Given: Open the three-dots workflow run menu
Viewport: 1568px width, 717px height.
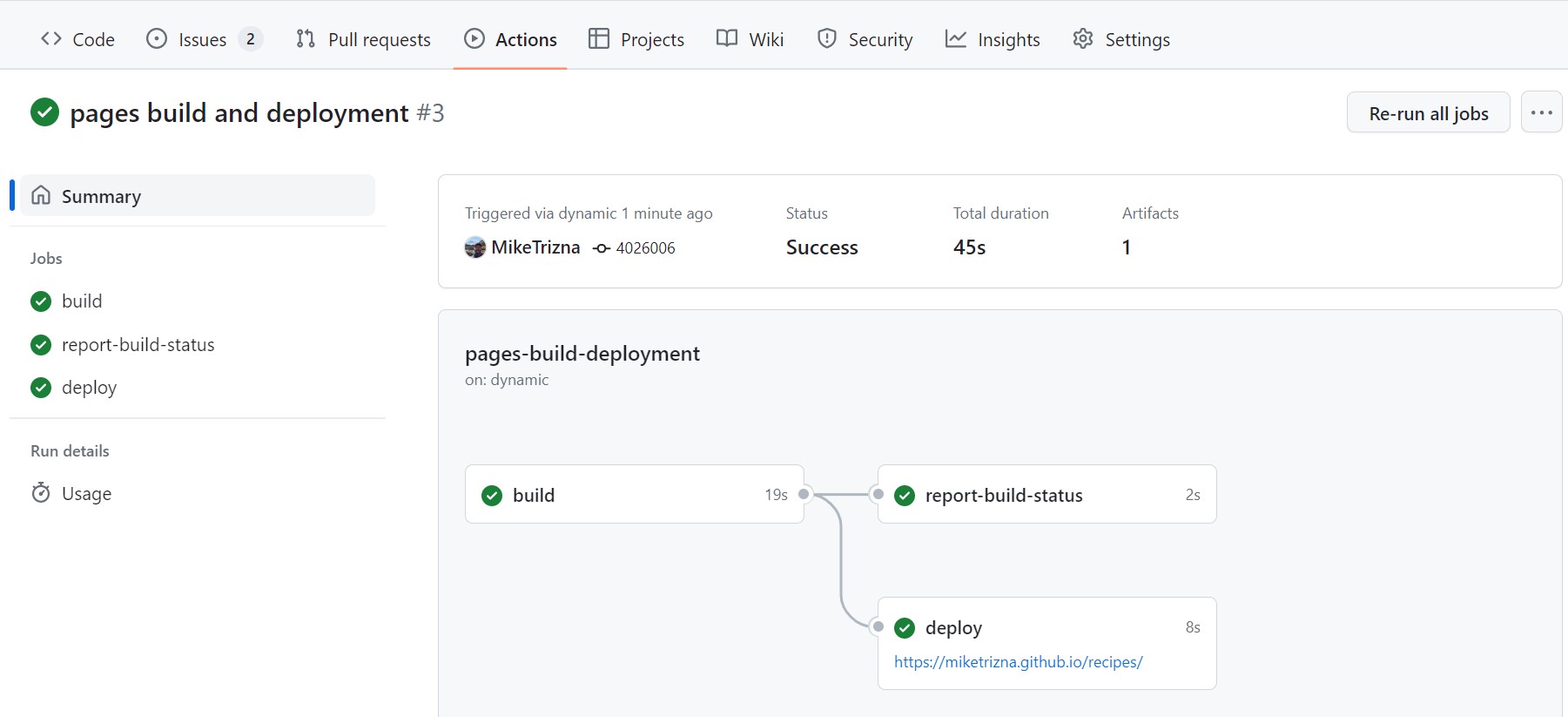Looking at the screenshot, I should 1542,112.
